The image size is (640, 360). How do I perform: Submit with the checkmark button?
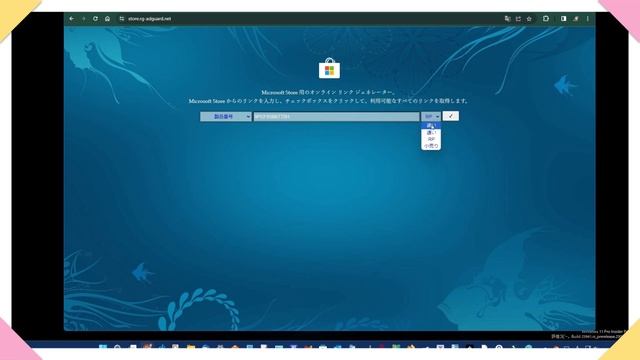[x=451, y=116]
